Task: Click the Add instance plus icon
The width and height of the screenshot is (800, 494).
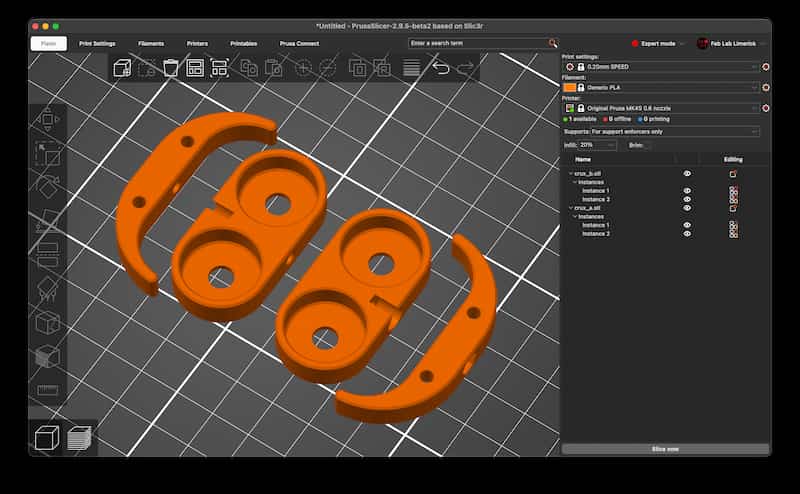Action: pyautogui.click(x=303, y=67)
